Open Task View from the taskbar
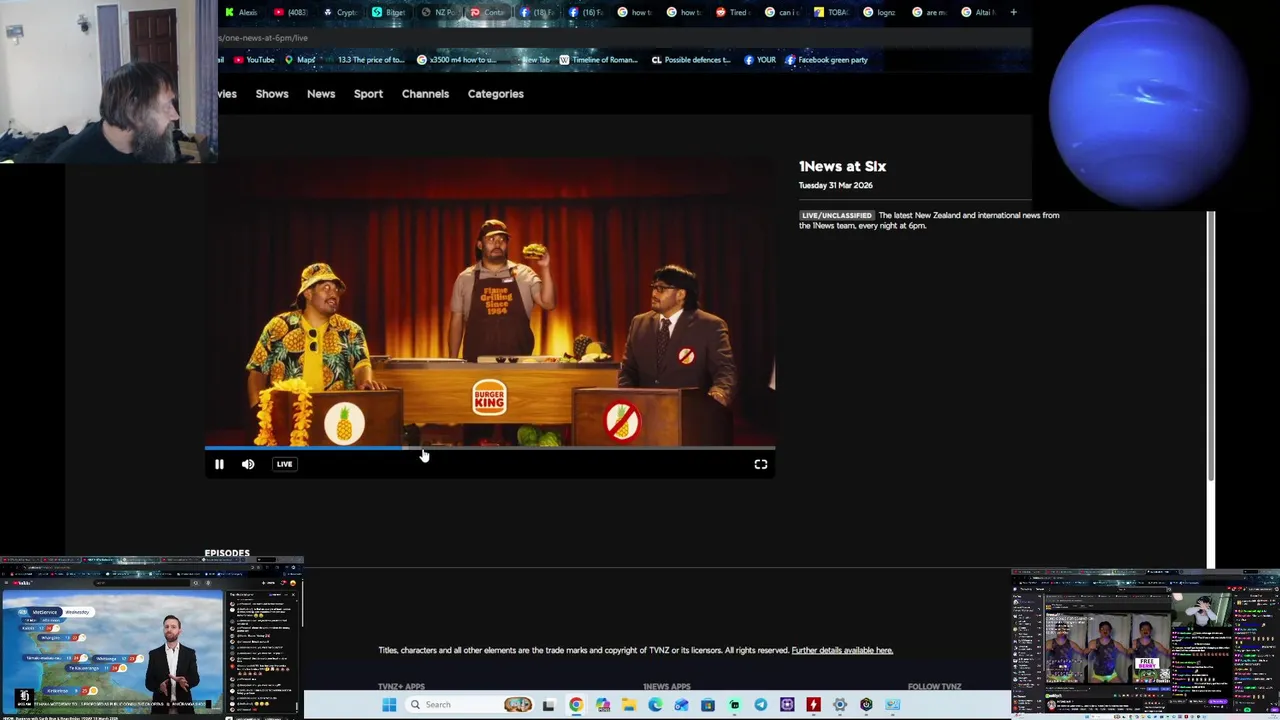The width and height of the screenshot is (1280, 720). [548, 704]
